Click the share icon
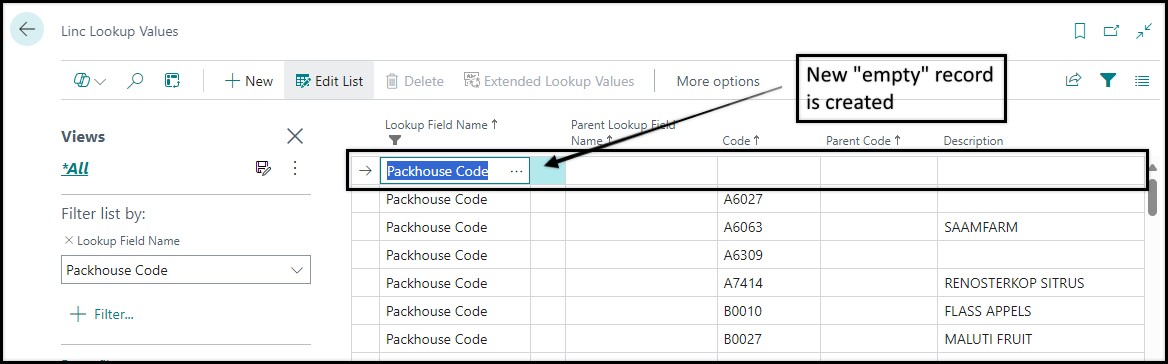 (x=1073, y=80)
